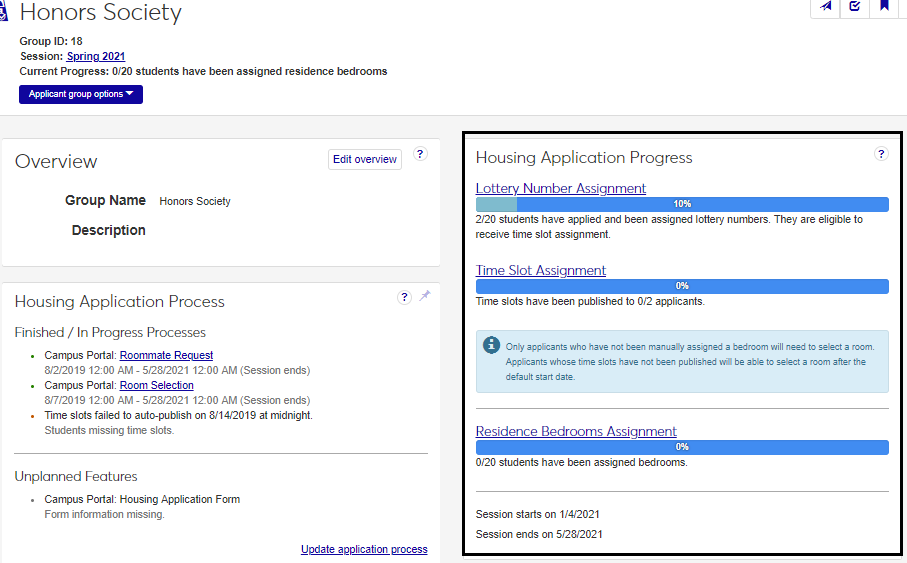Open the Spring 2021 session link

click(x=96, y=56)
